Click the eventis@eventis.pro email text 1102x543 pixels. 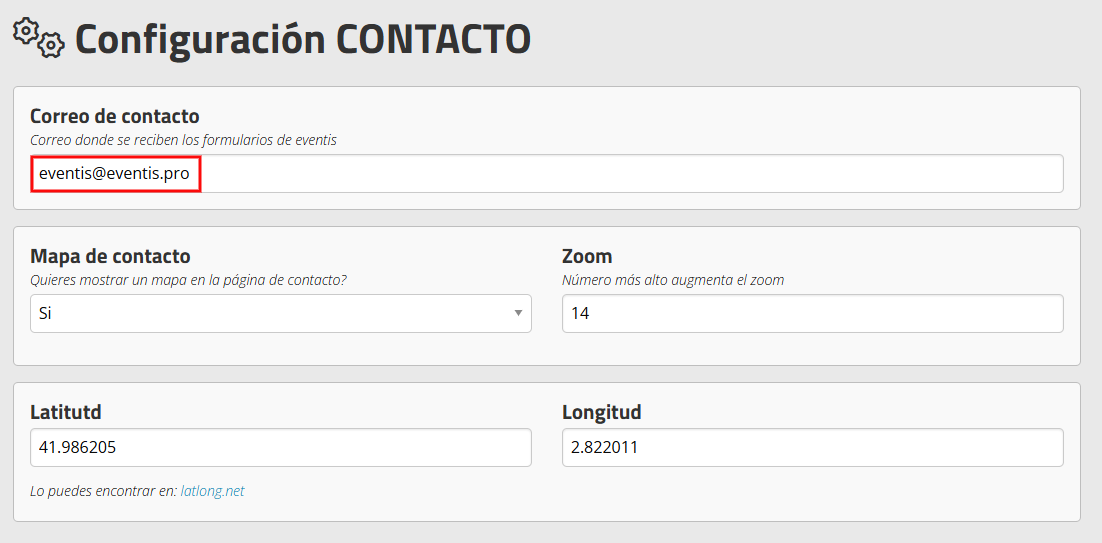click(115, 174)
